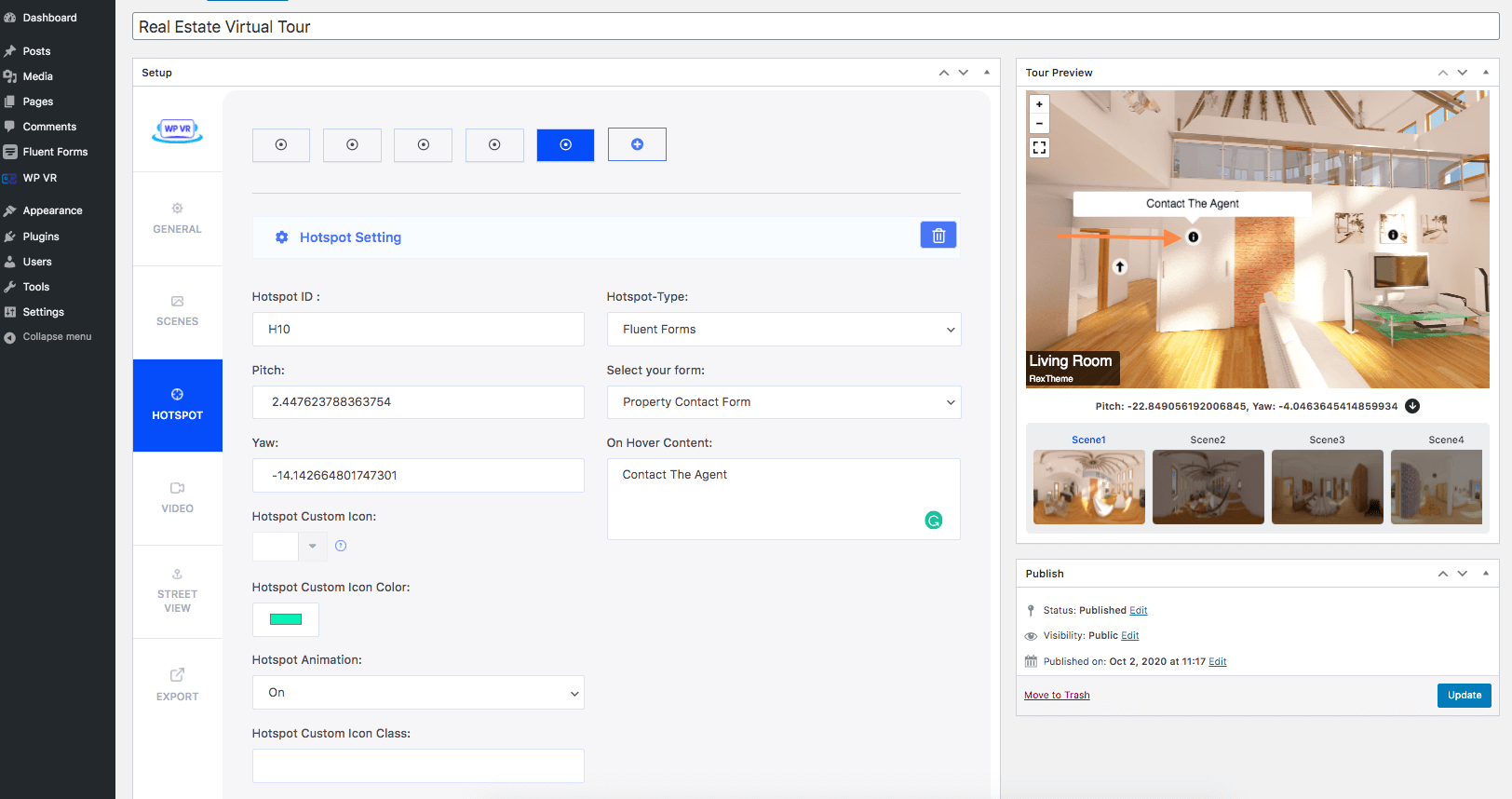
Task: Select the Scene2 thumbnail
Action: pos(1208,486)
